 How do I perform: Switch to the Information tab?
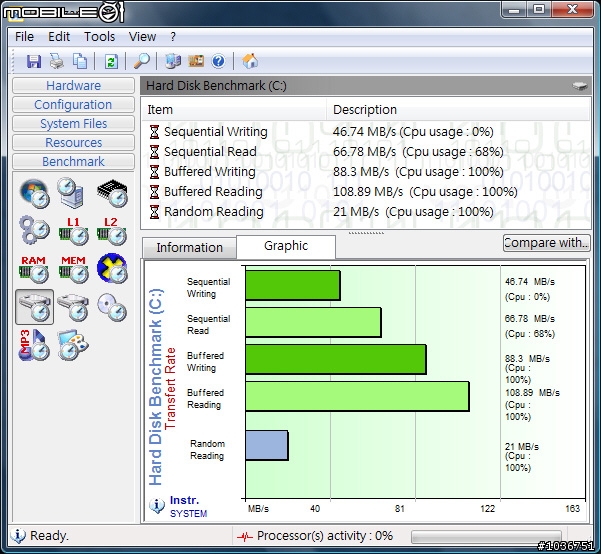[x=189, y=248]
